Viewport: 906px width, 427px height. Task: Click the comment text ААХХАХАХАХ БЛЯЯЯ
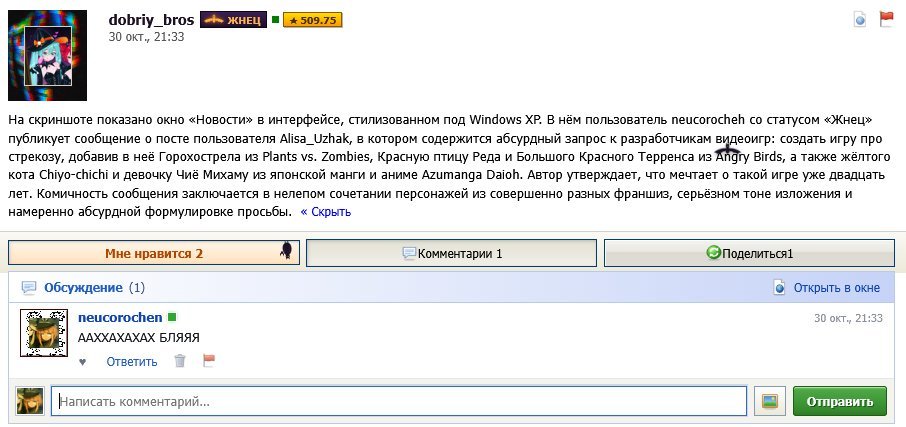coord(139,338)
